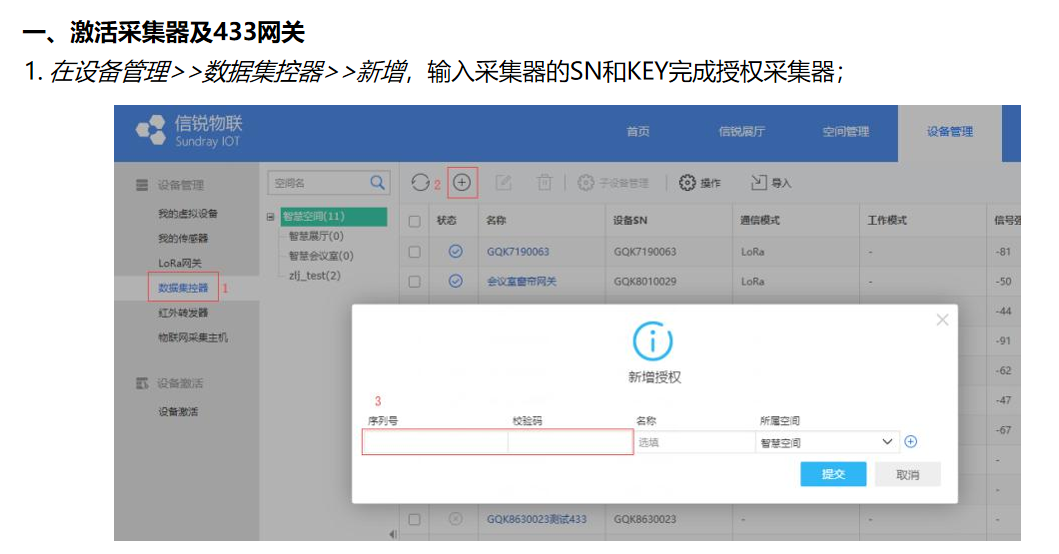
Task: Click the edit pencil icon in the toolbar
Action: (503, 182)
